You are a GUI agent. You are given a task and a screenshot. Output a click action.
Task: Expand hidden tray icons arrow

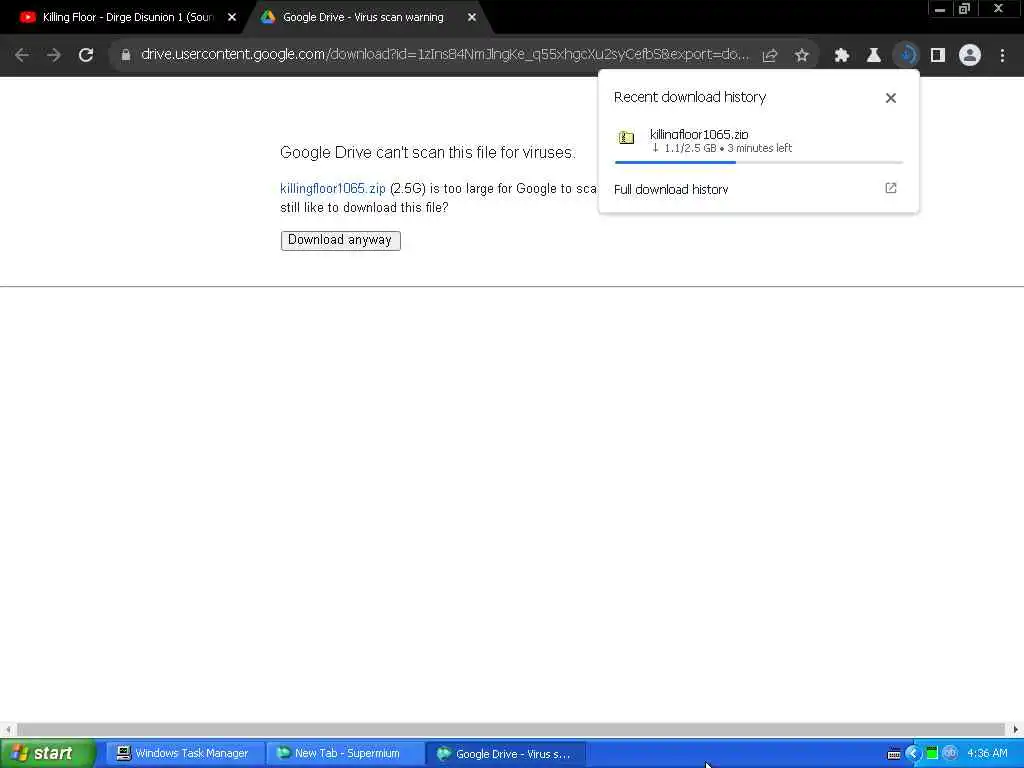pos(913,754)
